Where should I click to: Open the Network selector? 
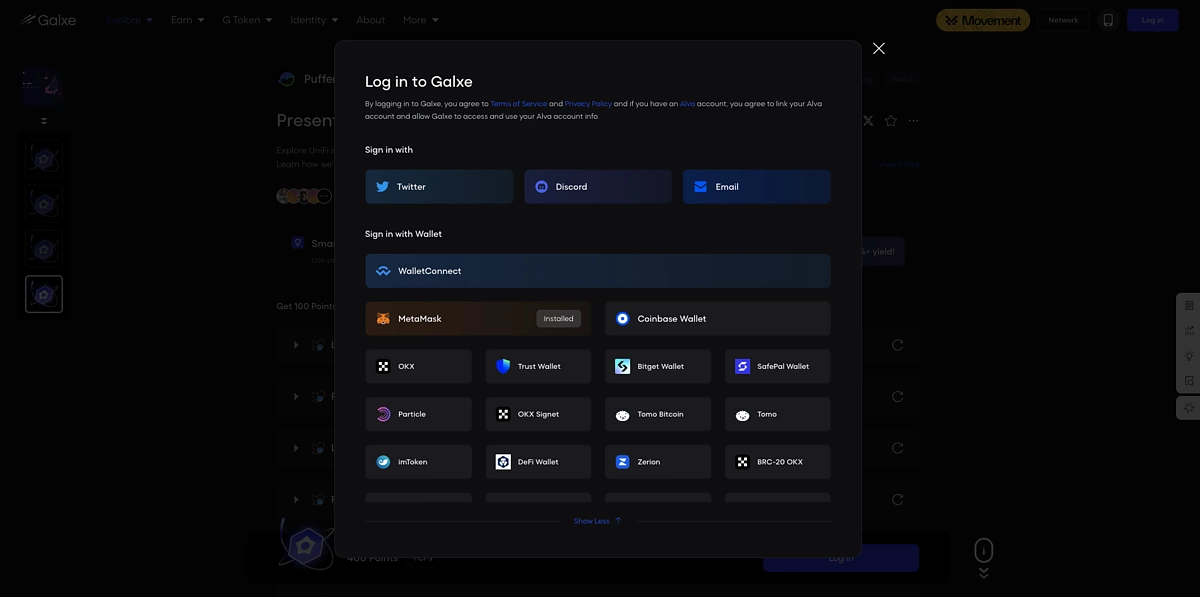point(1063,20)
